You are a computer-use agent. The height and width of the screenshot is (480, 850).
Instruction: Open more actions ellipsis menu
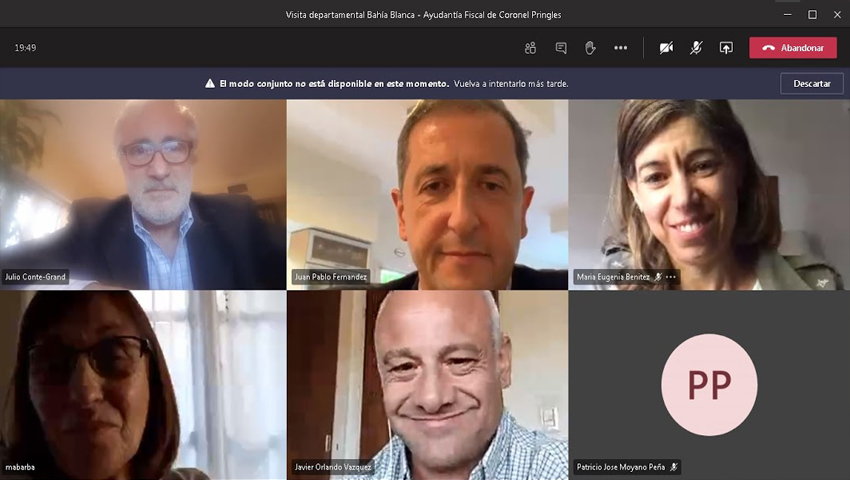click(x=621, y=48)
